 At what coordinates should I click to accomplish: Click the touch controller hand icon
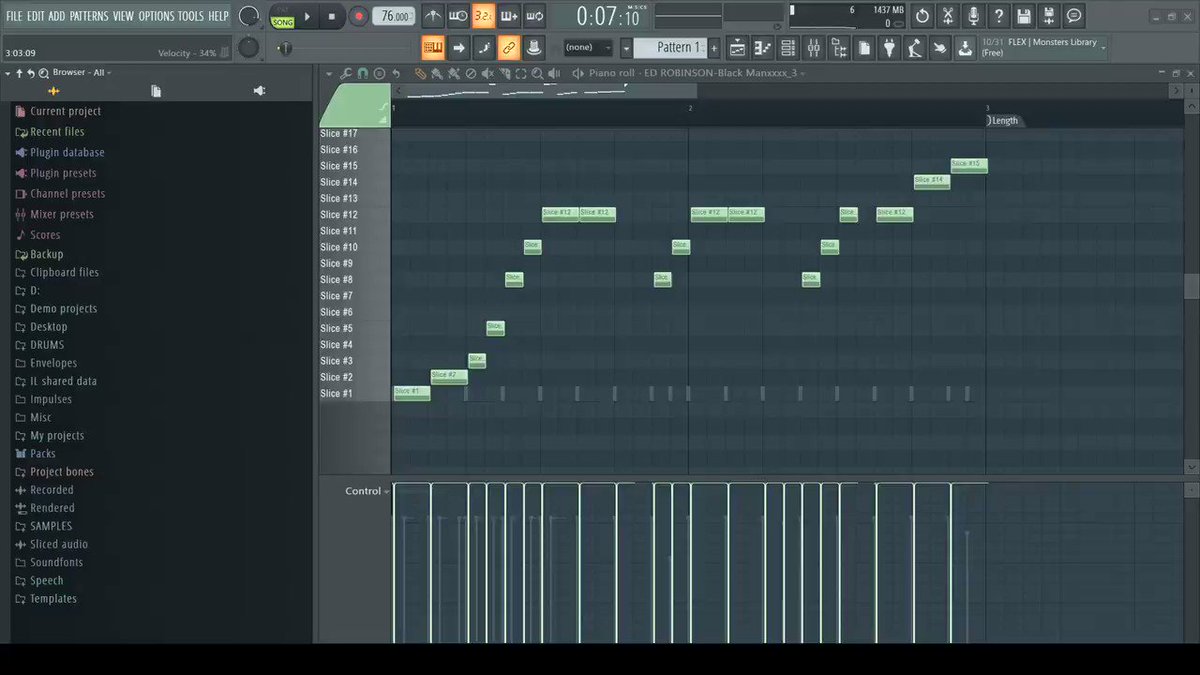[x=939, y=47]
